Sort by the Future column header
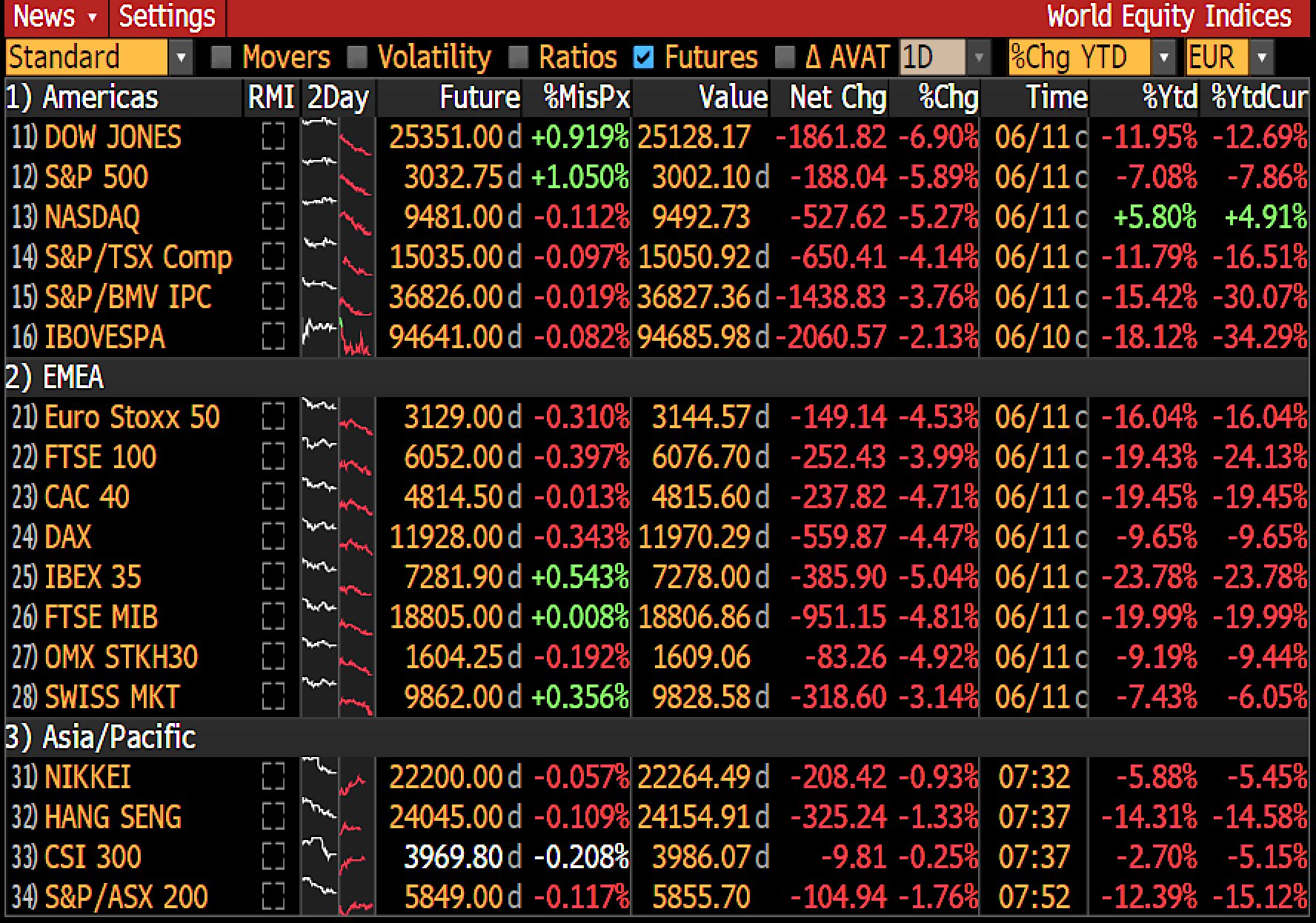This screenshot has width=1316, height=923. pyautogui.click(x=479, y=97)
